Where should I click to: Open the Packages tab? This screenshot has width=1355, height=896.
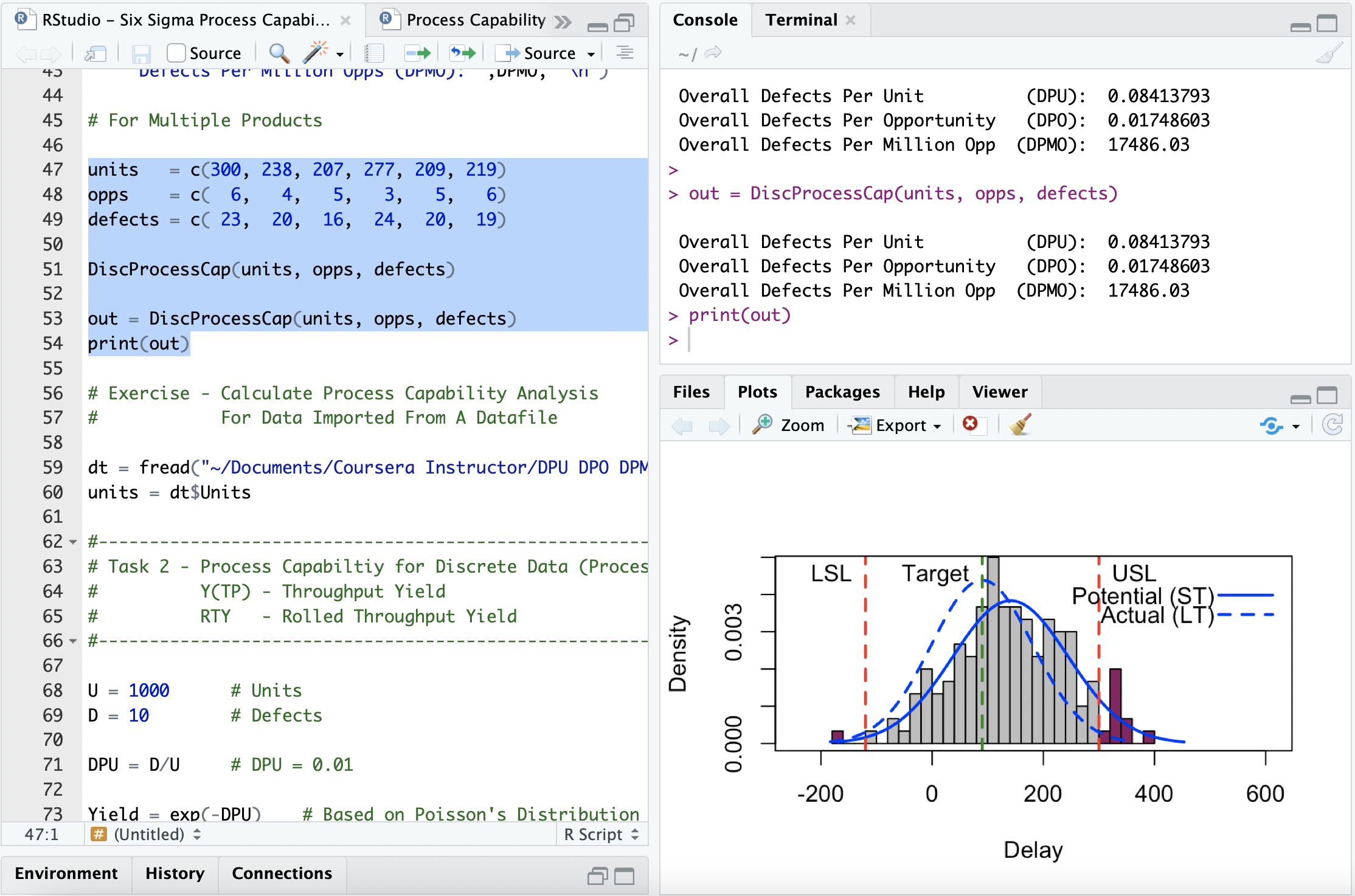pyautogui.click(x=842, y=392)
